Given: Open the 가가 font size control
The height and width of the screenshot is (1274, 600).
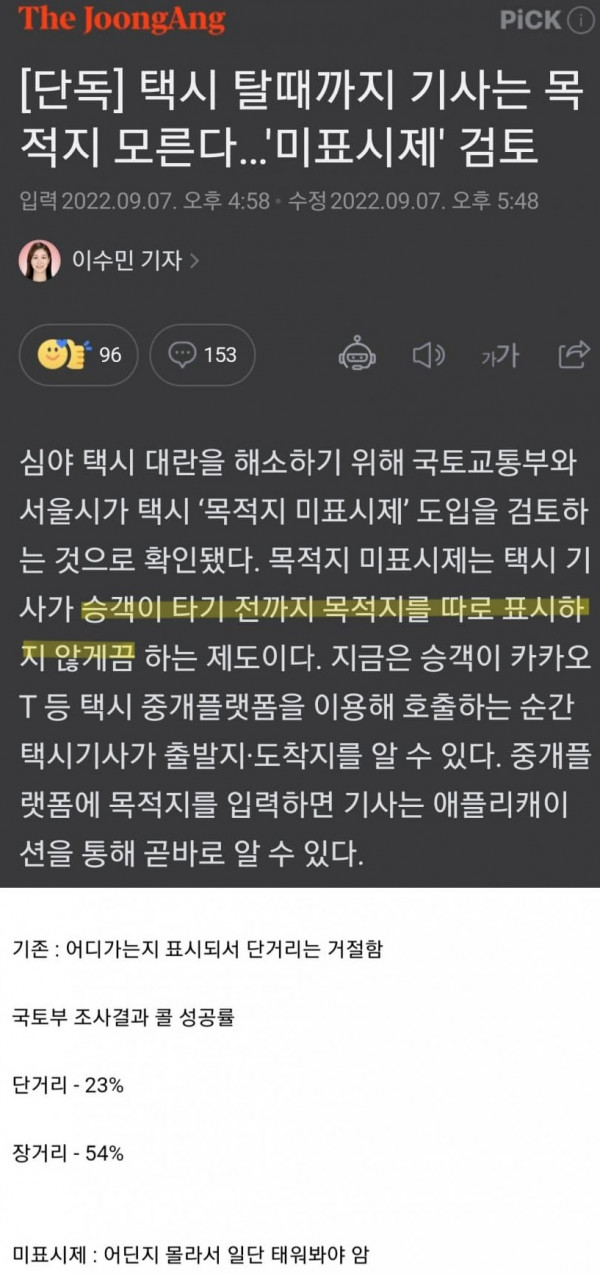Looking at the screenshot, I should pyautogui.click(x=500, y=354).
